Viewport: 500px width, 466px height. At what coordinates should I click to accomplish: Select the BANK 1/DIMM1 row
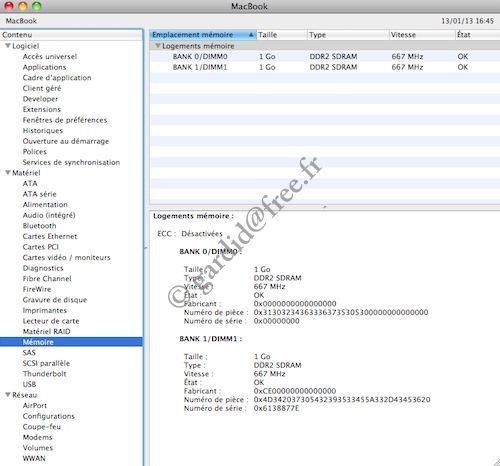coord(325,67)
